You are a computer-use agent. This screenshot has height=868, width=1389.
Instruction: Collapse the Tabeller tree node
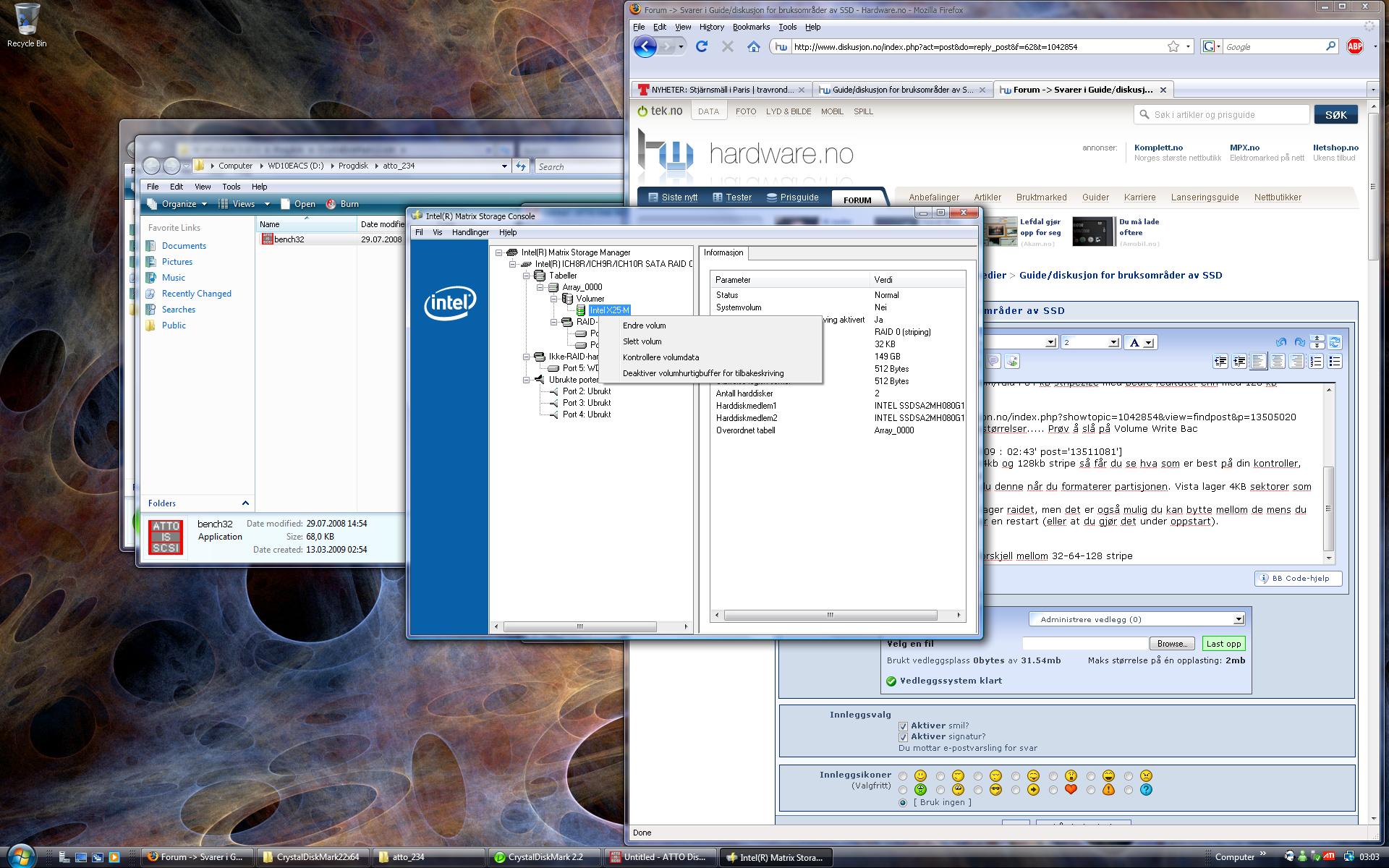526,276
